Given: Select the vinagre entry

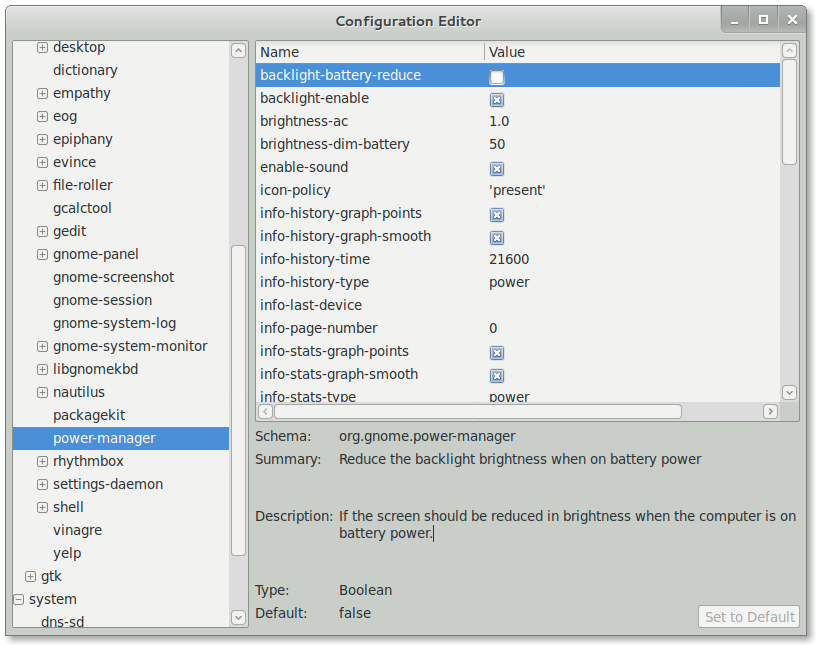Looking at the screenshot, I should [x=78, y=530].
